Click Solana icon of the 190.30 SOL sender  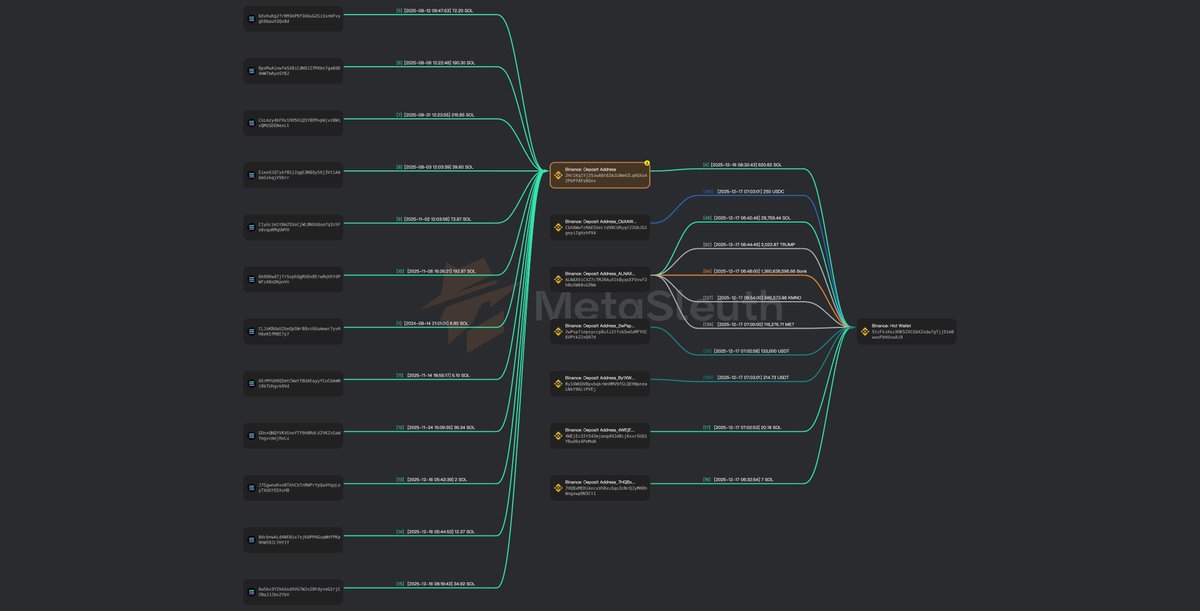[251, 70]
